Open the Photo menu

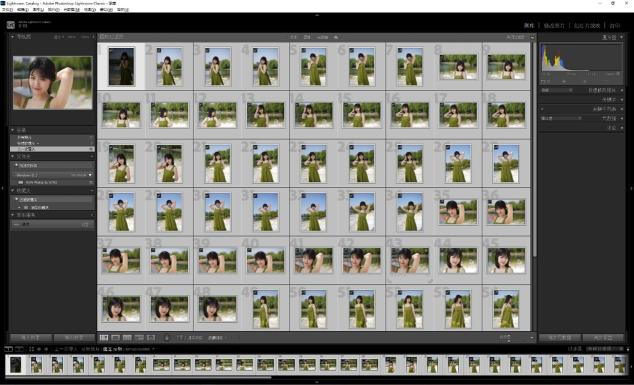coord(54,9)
